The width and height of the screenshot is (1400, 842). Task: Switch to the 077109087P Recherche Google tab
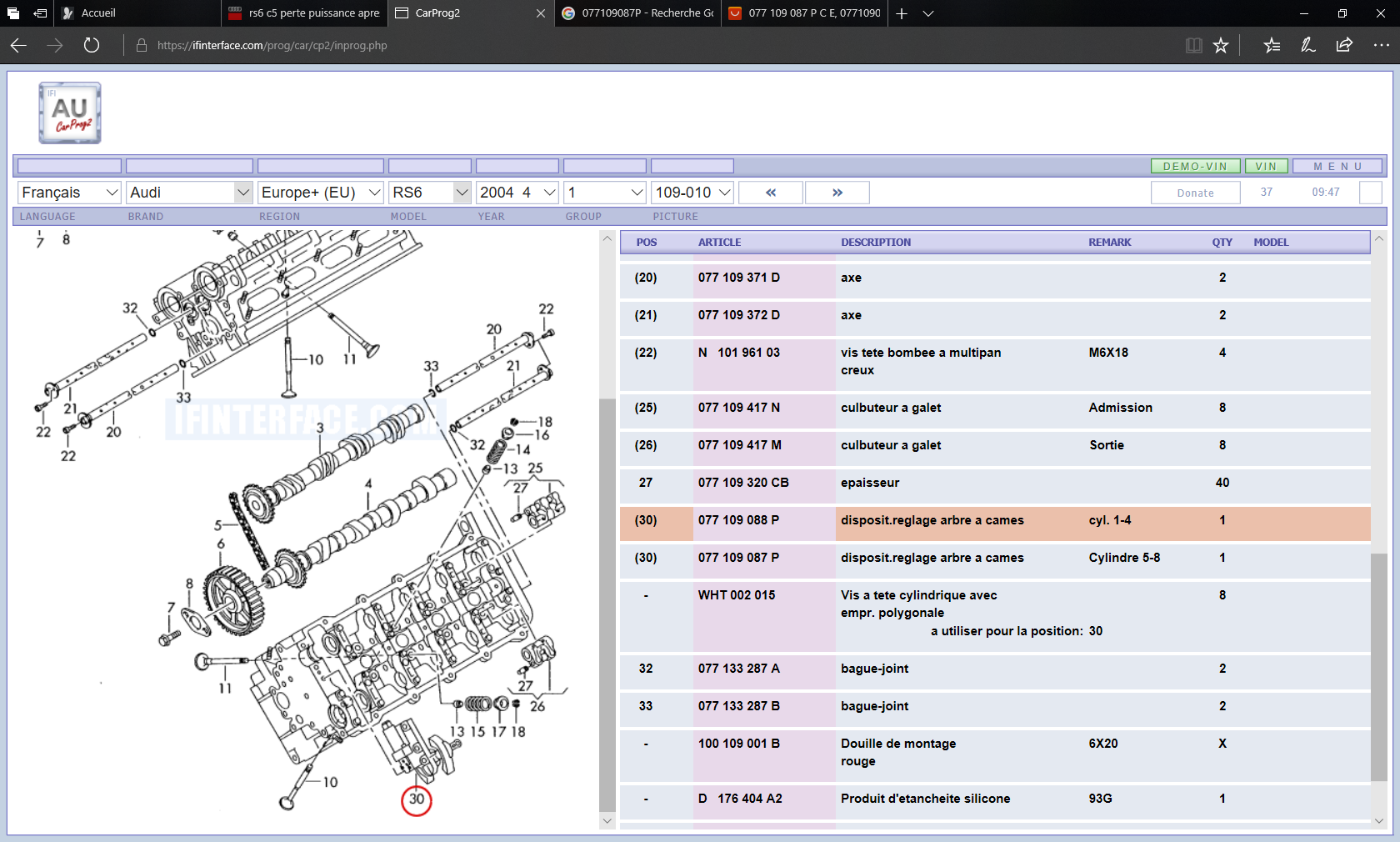[638, 13]
